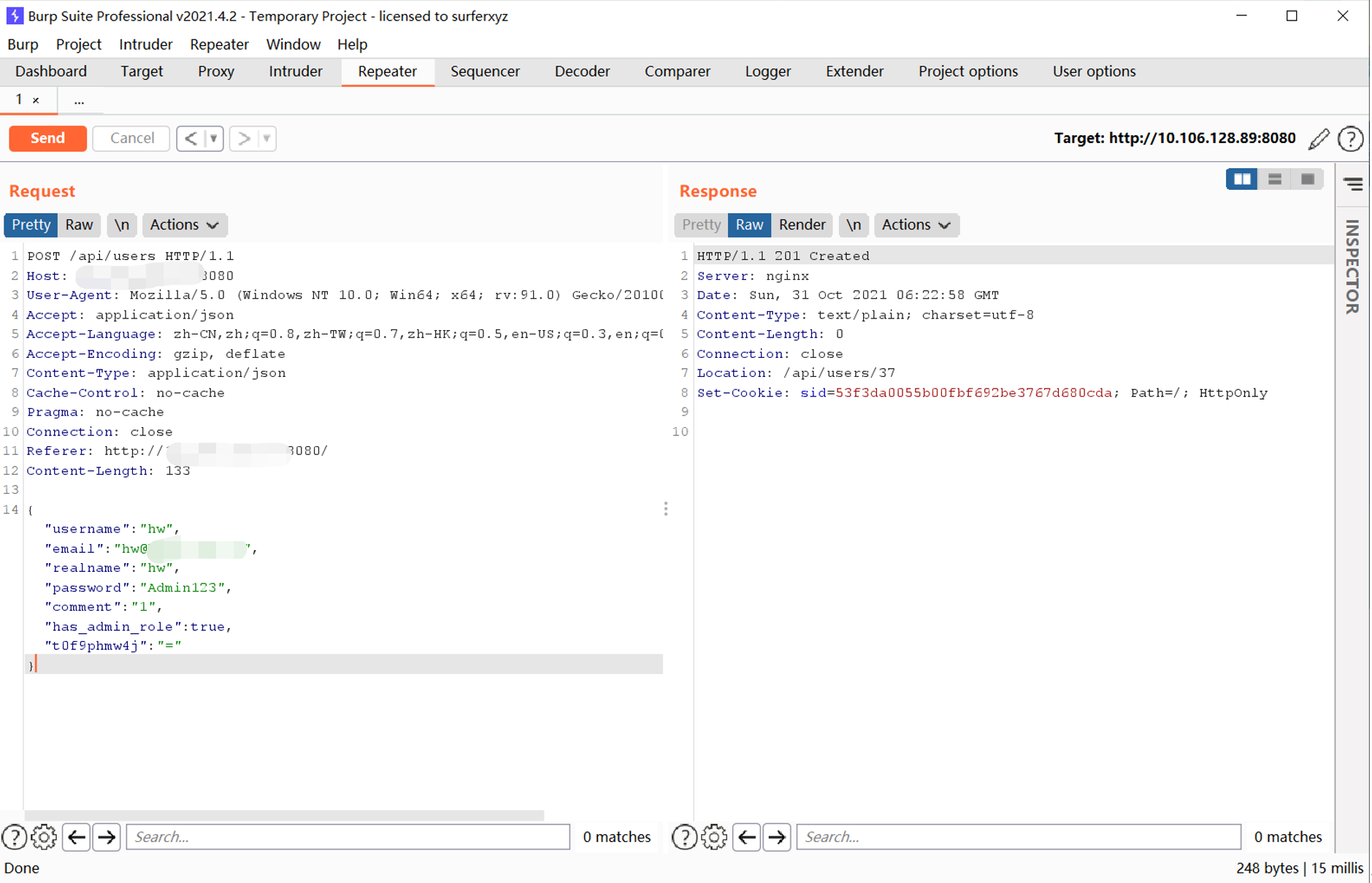Go to previous Request search match
Screen dimensions: 1372x883
tap(76, 837)
